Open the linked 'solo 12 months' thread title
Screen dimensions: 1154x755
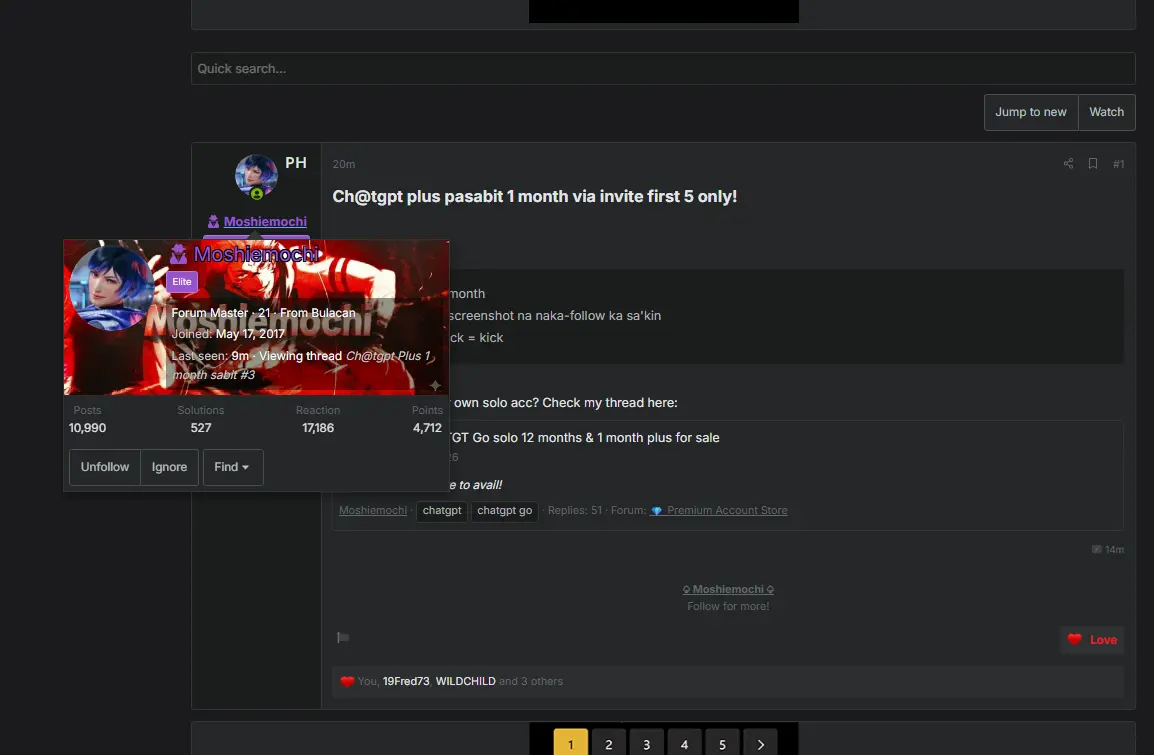(x=584, y=438)
